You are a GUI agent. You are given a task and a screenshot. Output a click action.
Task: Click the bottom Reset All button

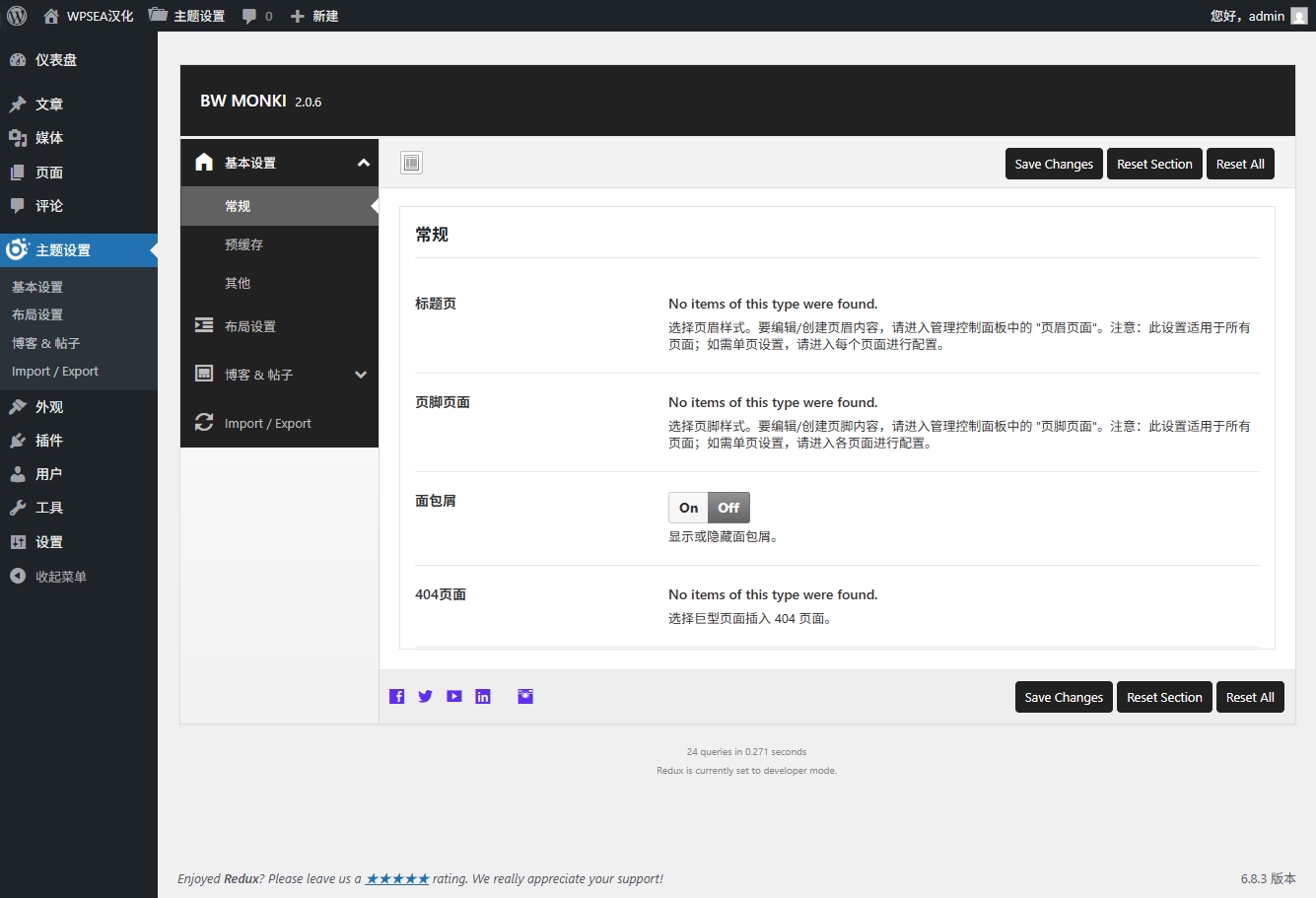(1250, 697)
